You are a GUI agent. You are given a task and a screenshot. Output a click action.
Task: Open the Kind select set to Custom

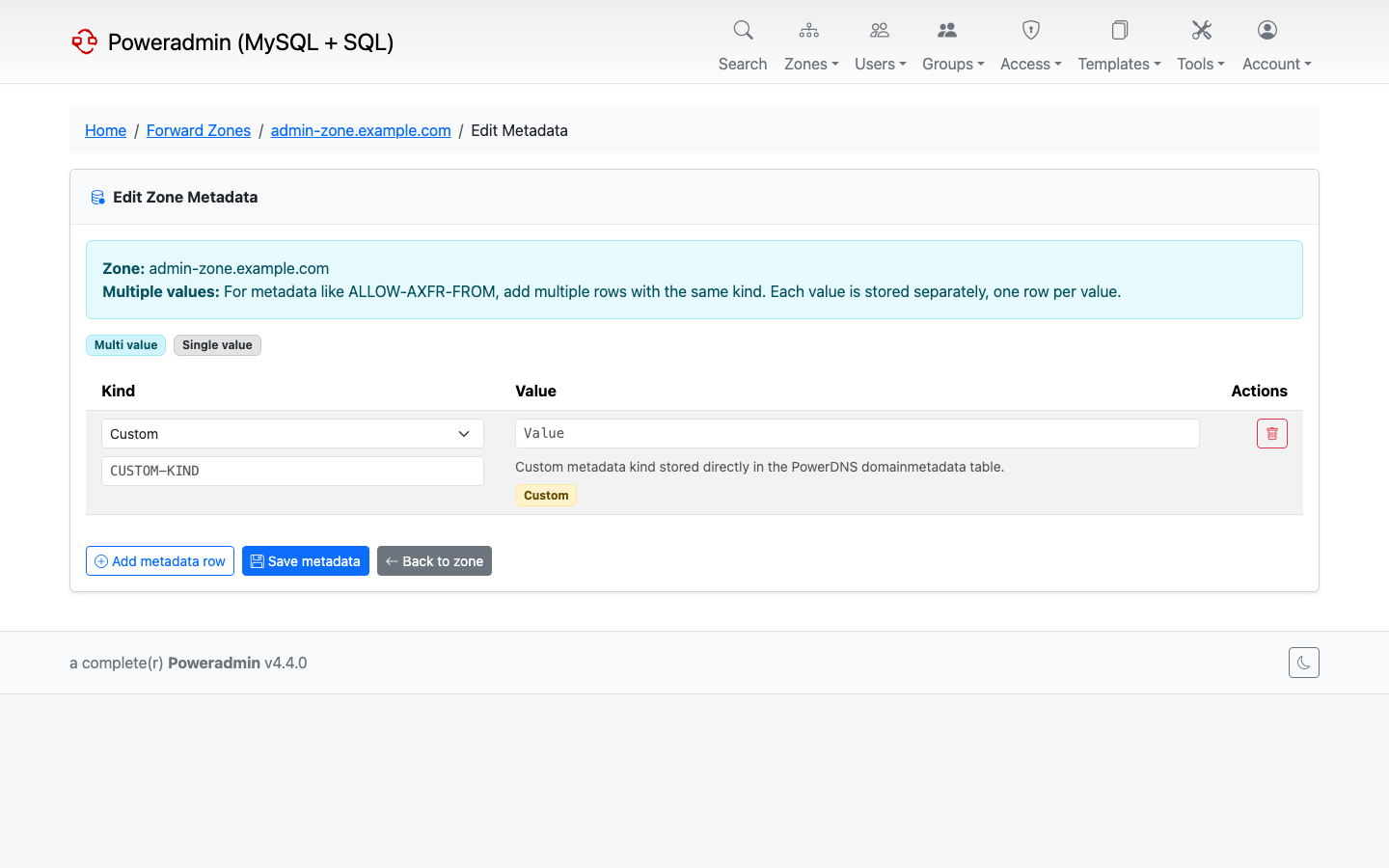[x=292, y=433]
